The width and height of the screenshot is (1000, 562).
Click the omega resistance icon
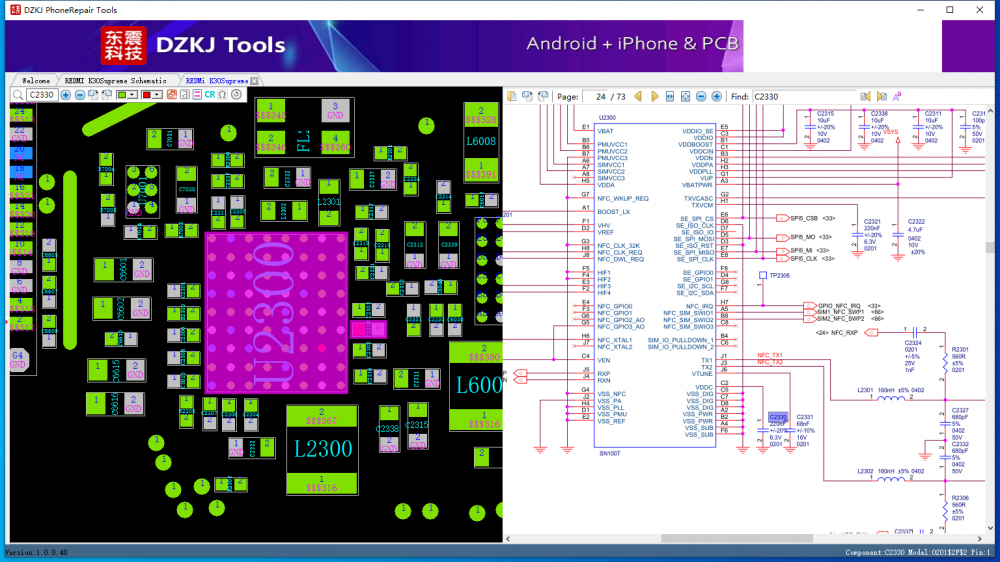pyautogui.click(x=222, y=95)
